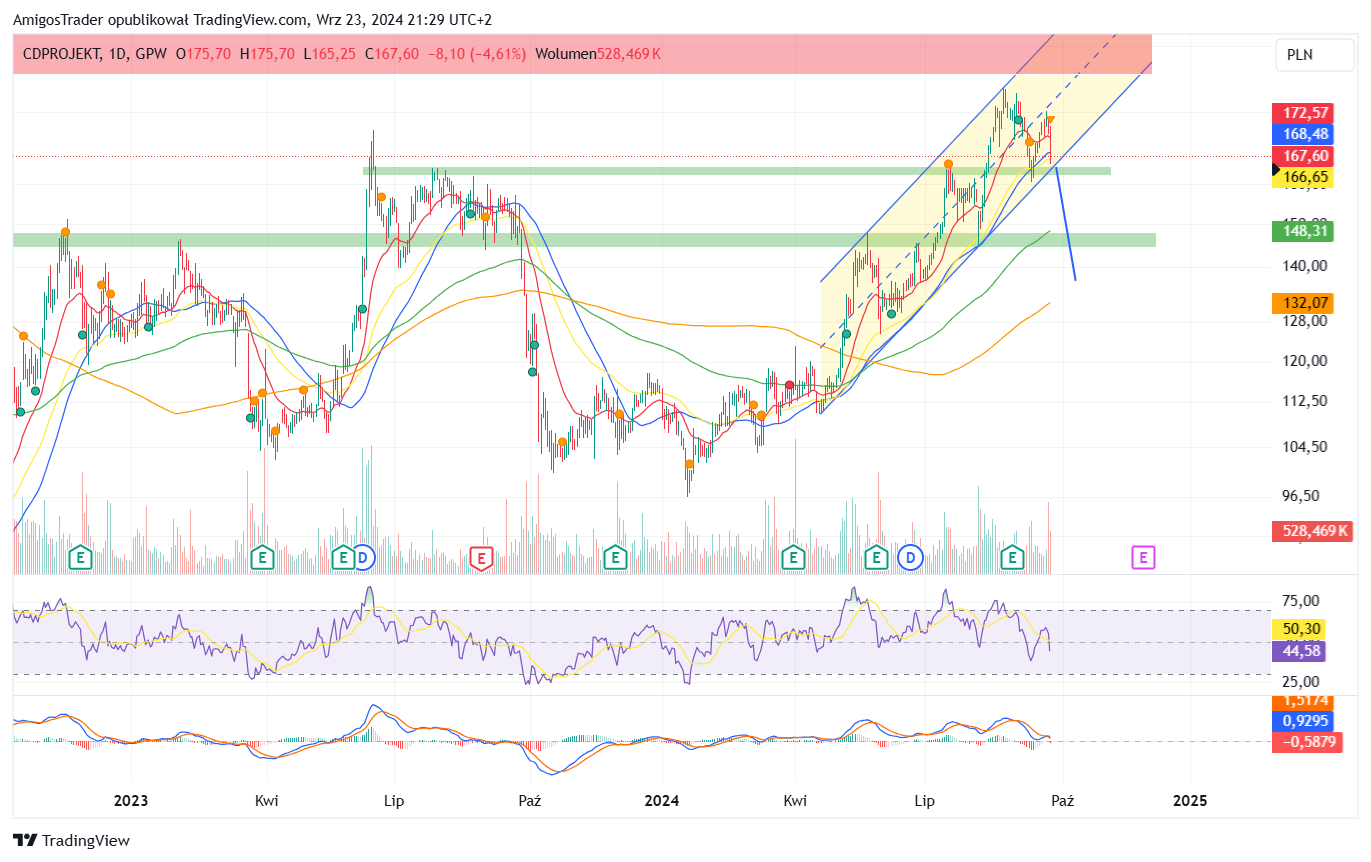This screenshot has height=862, width=1371.
Task: Click the red 528,469 K volume label
Action: pos(1311,532)
